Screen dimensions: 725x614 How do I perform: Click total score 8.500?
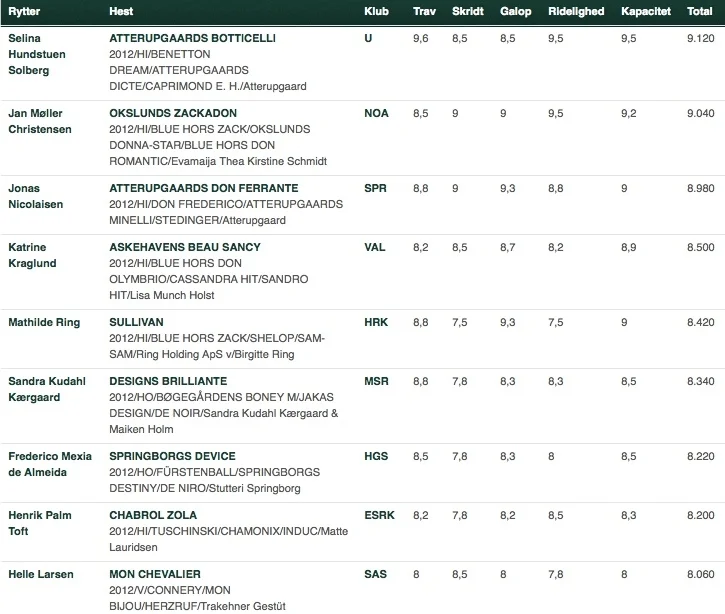[700, 247]
